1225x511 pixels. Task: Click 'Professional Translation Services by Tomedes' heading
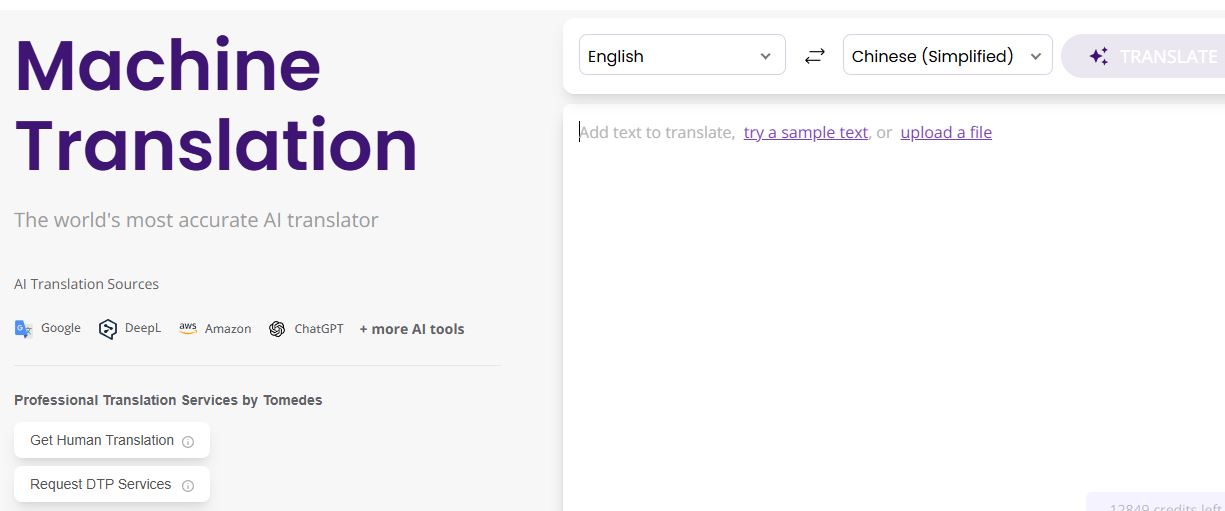168,400
